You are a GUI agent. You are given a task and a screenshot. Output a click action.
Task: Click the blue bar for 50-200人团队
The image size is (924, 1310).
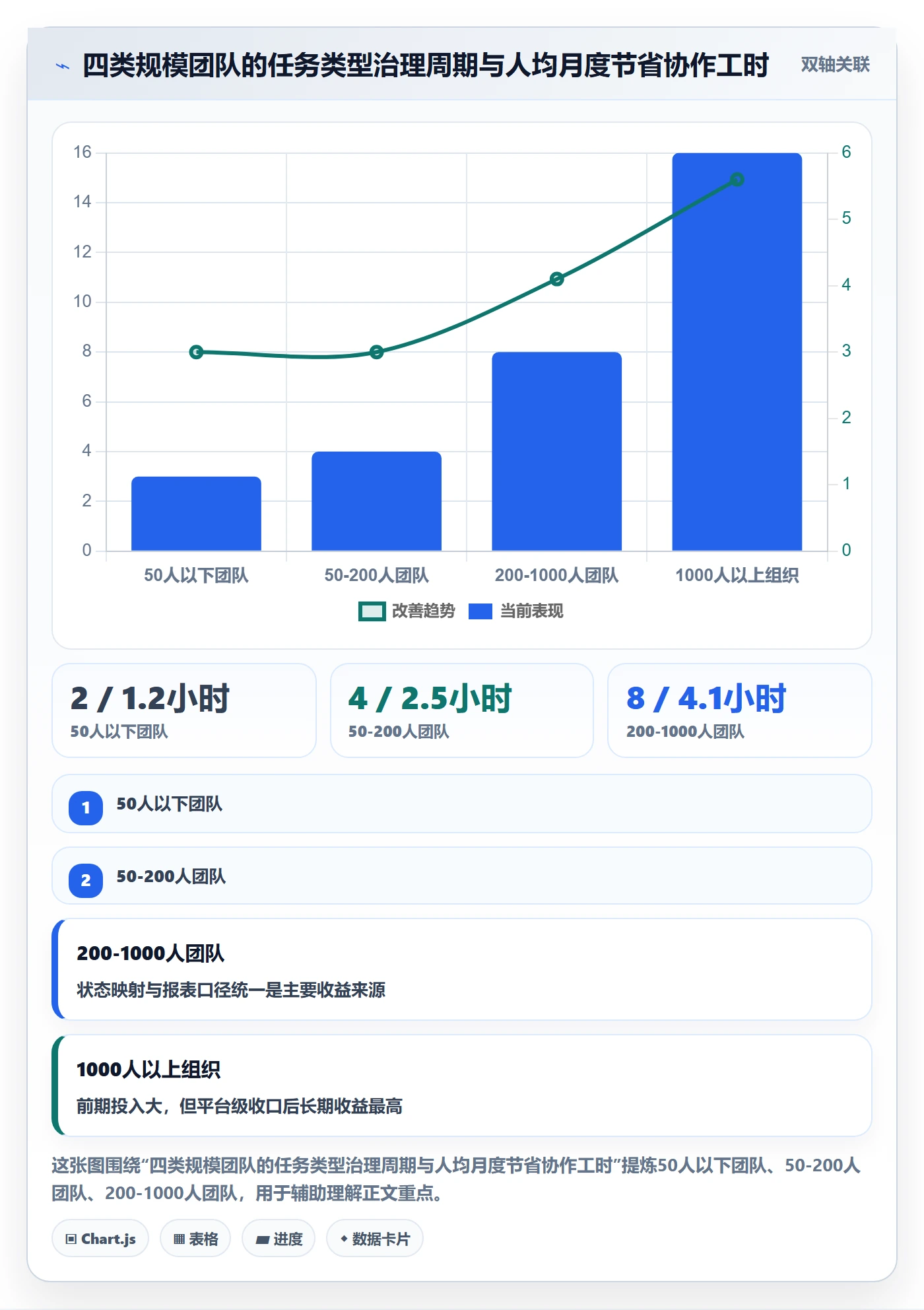(x=377, y=501)
